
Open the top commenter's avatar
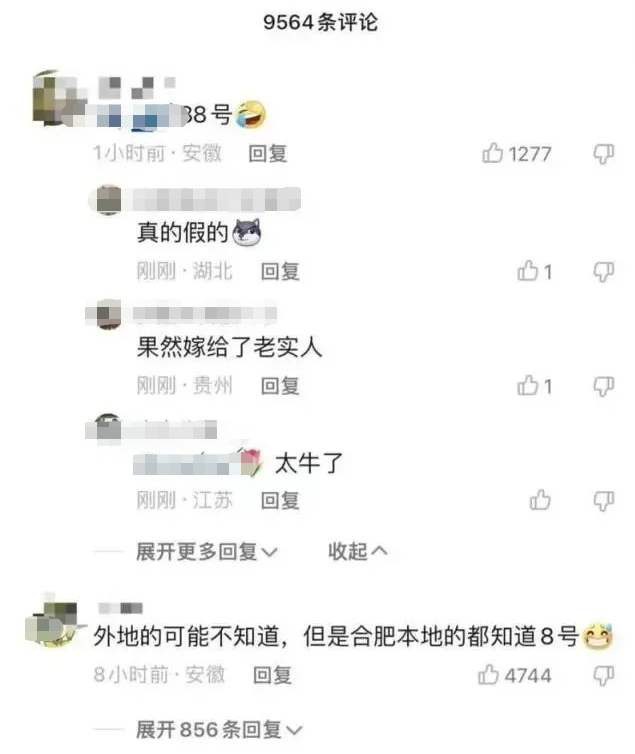pyautogui.click(x=54, y=98)
